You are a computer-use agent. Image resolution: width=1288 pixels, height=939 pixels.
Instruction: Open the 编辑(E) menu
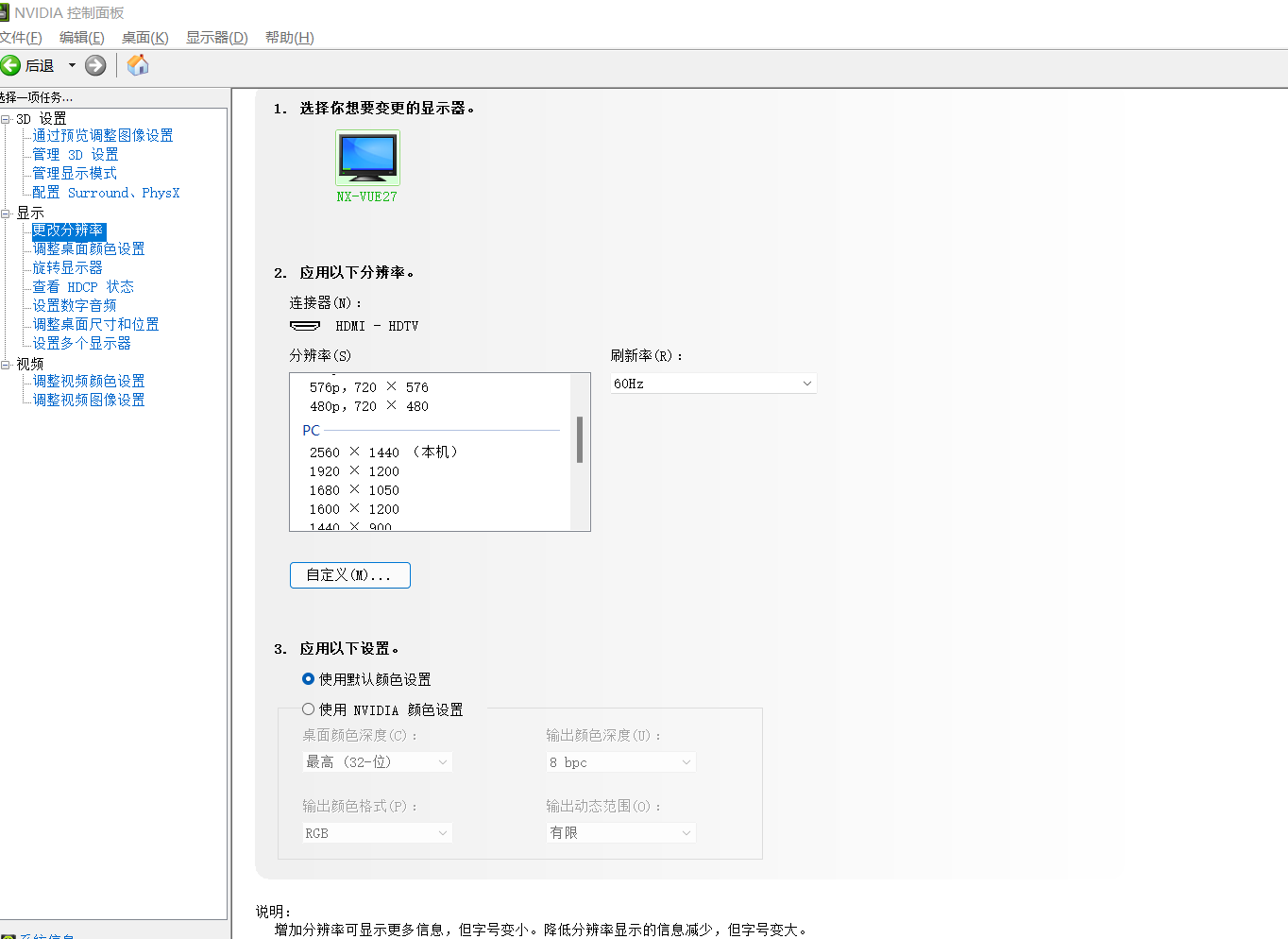[81, 38]
